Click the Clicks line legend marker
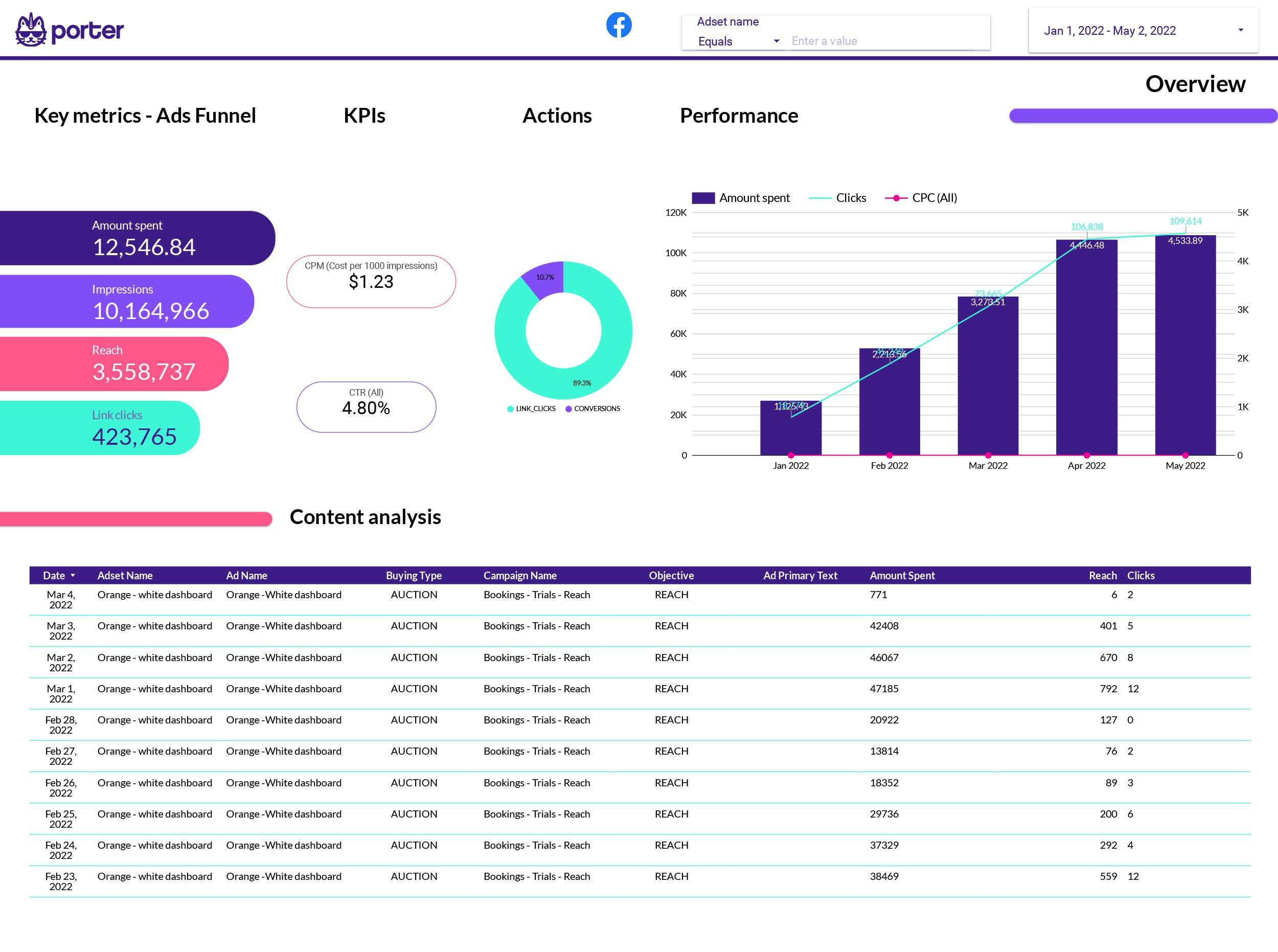The width and height of the screenshot is (1278, 952). [820, 198]
